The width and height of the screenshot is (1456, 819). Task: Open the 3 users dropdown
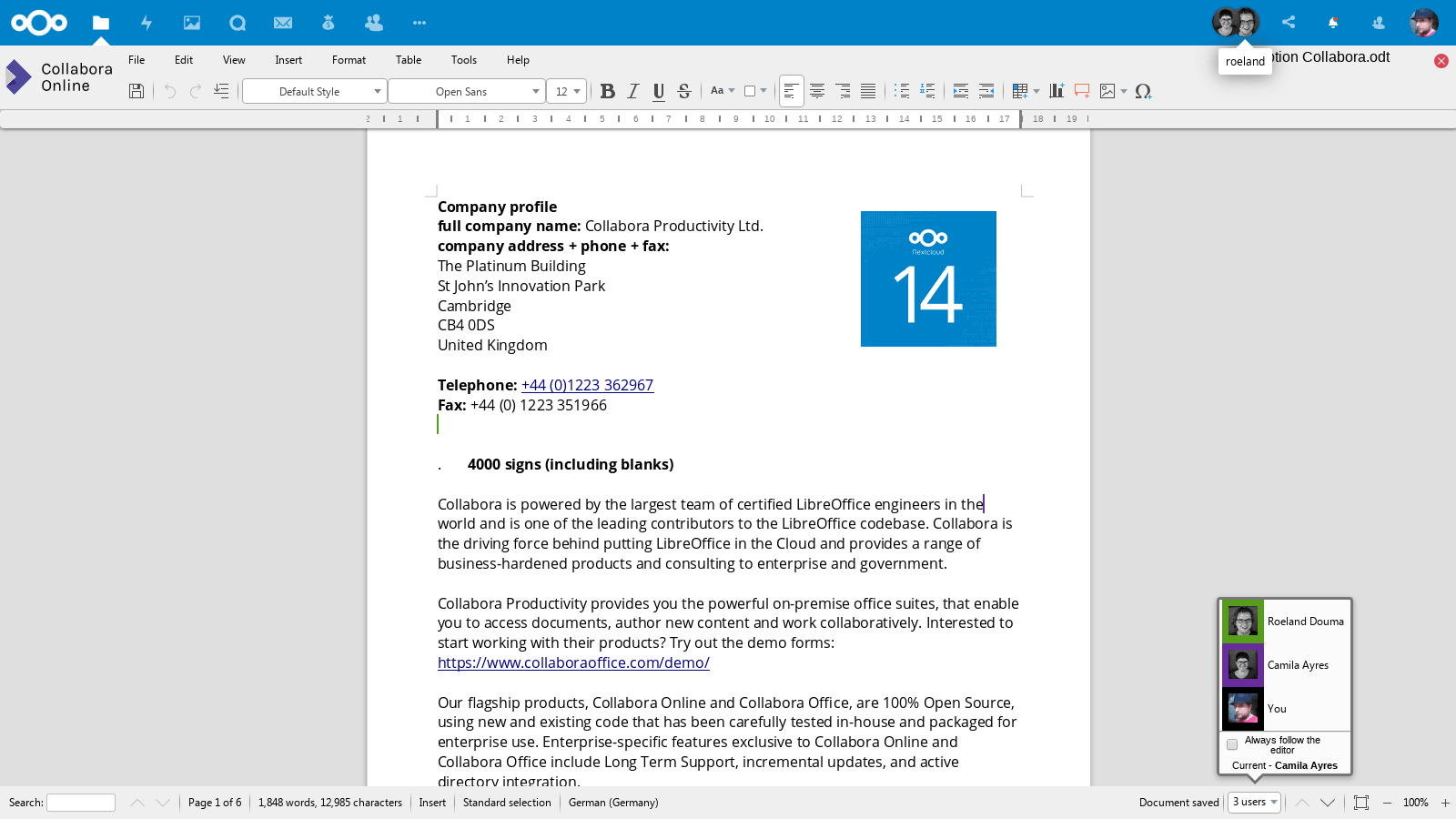coord(1255,802)
